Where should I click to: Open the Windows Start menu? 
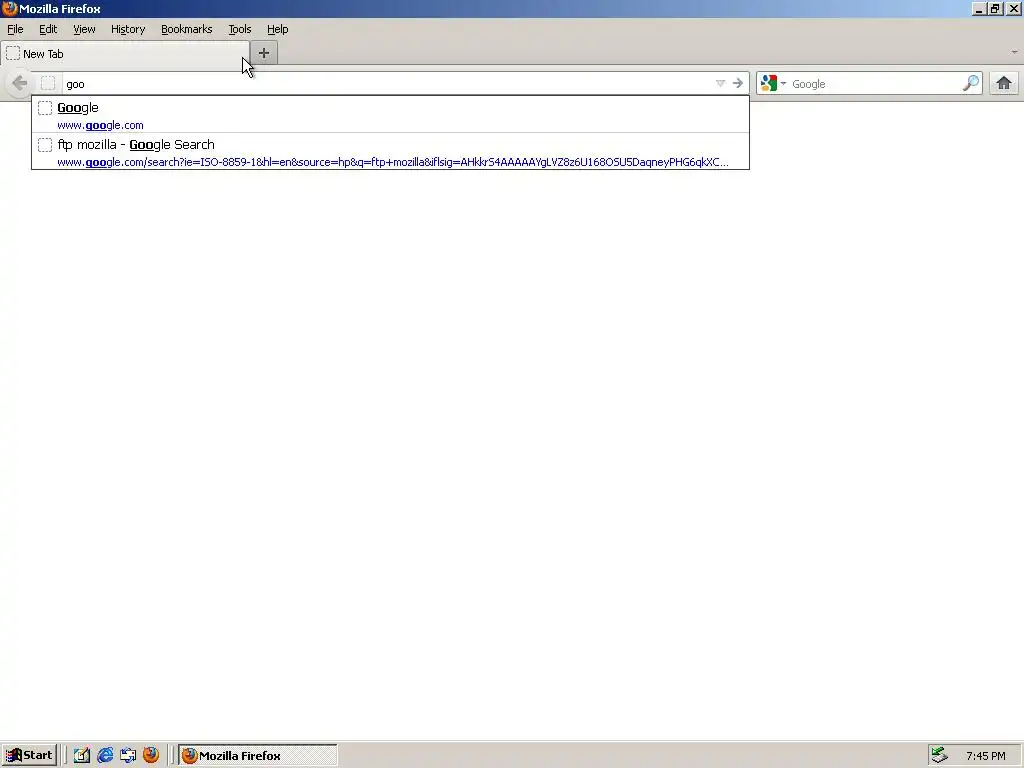click(29, 756)
